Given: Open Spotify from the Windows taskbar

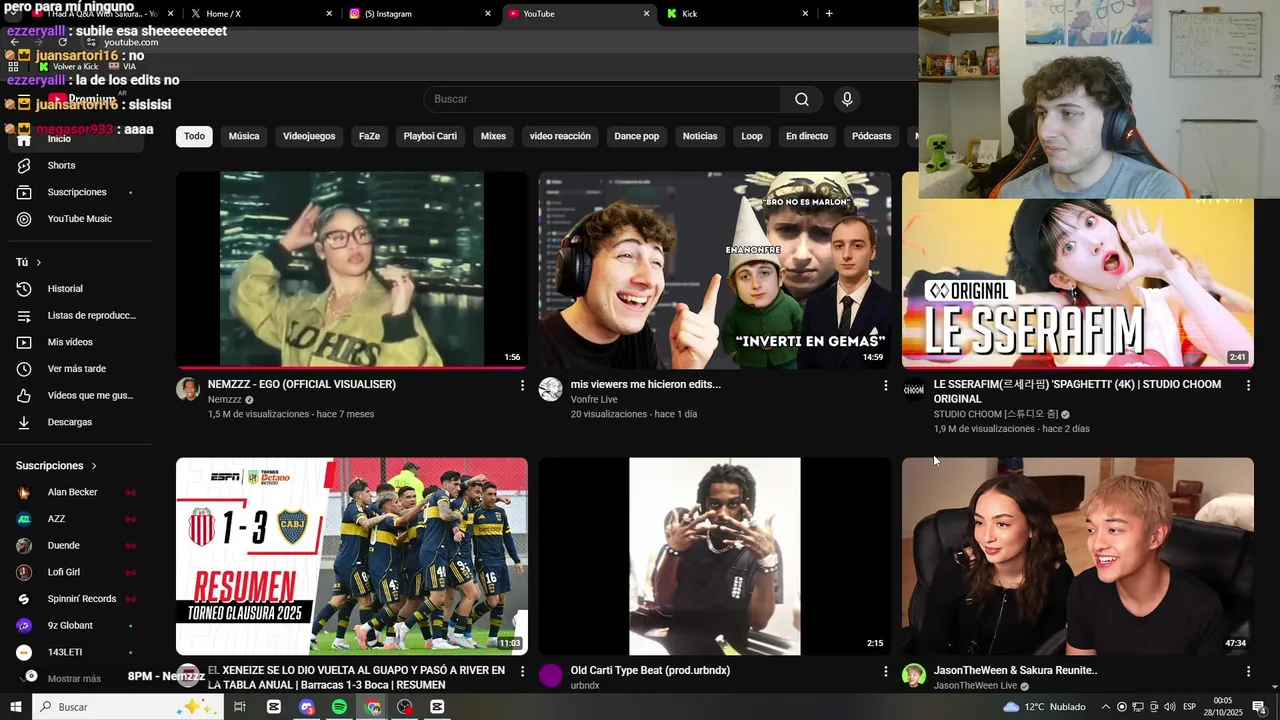Looking at the screenshot, I should click(x=339, y=707).
